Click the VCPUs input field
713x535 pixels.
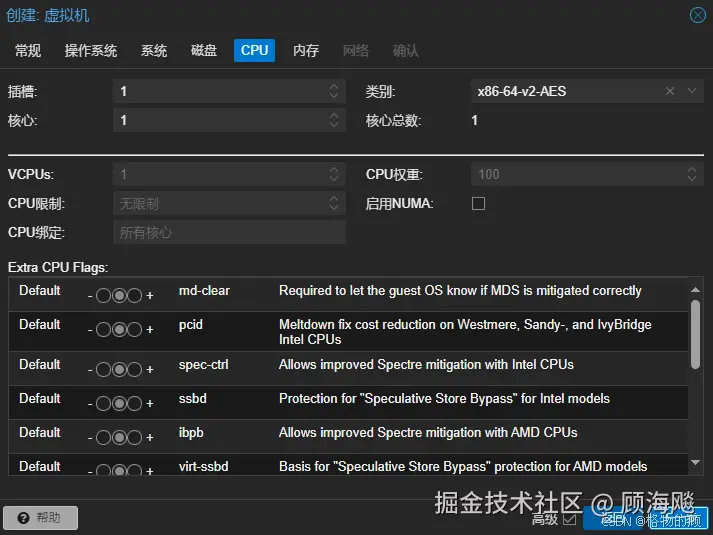(229, 174)
